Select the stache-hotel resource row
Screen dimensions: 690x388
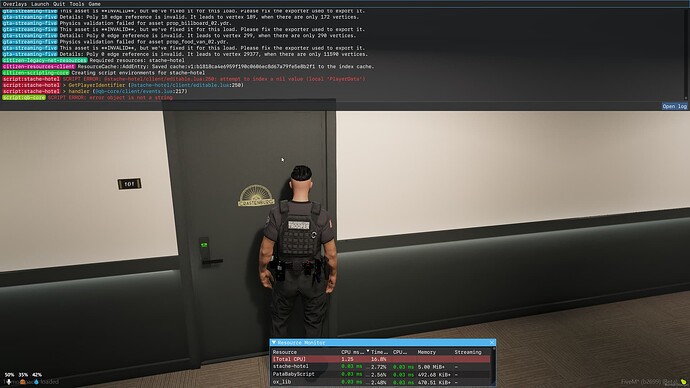pyautogui.click(x=381, y=366)
